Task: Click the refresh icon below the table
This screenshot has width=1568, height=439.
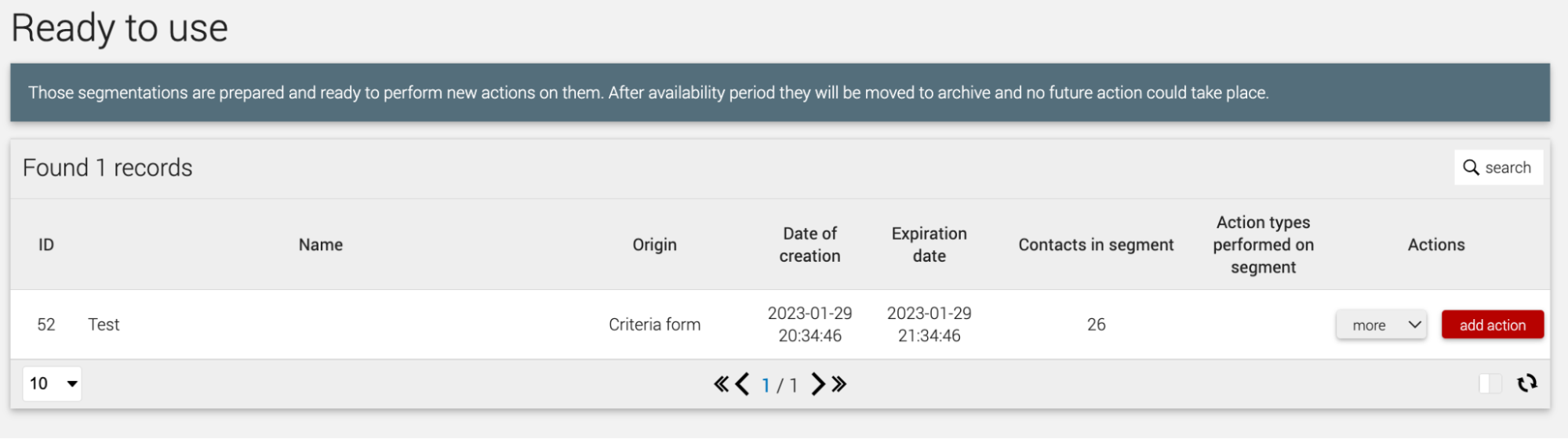Action: tap(1526, 383)
